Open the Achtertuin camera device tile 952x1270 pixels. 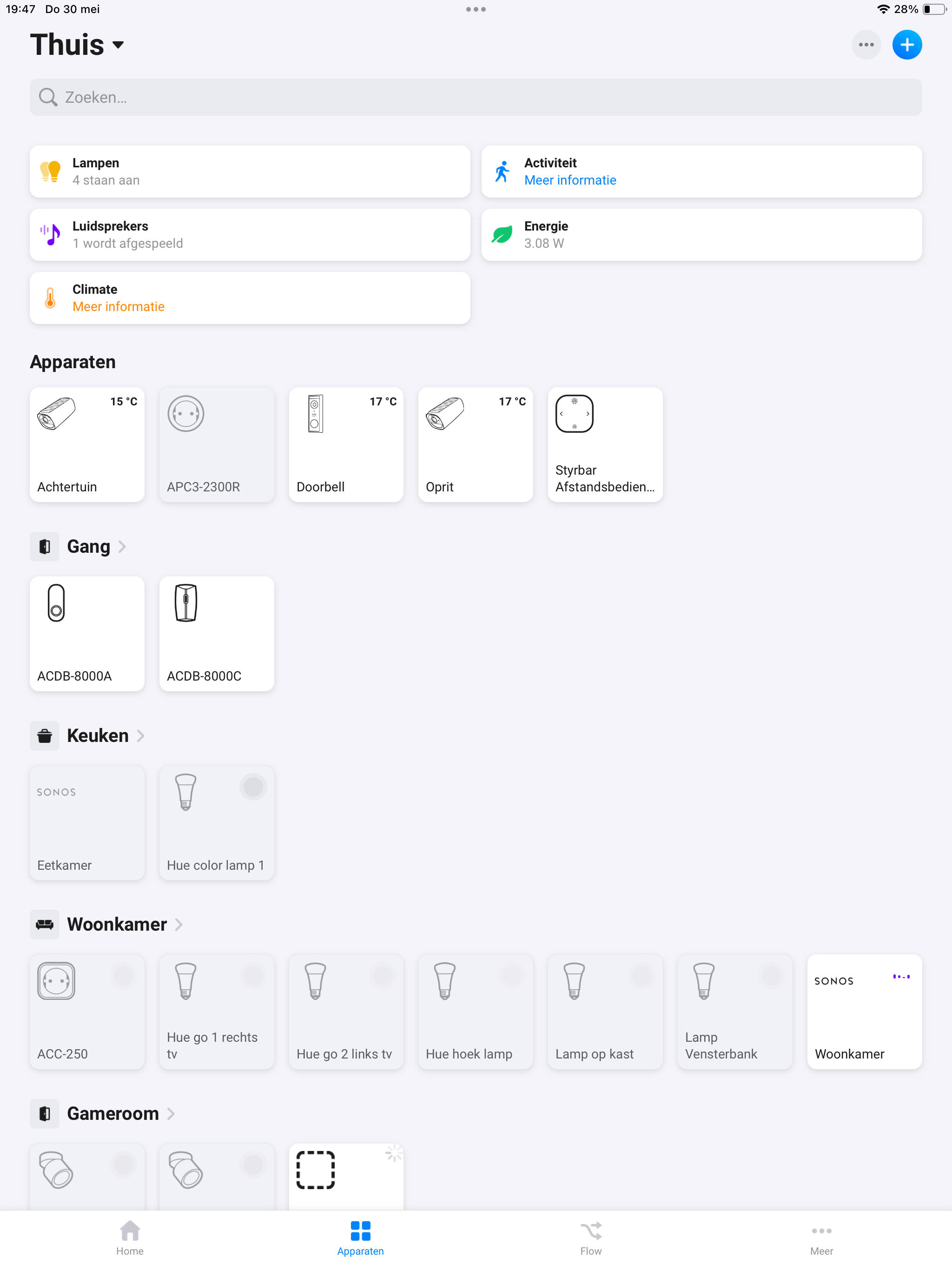[x=87, y=444]
